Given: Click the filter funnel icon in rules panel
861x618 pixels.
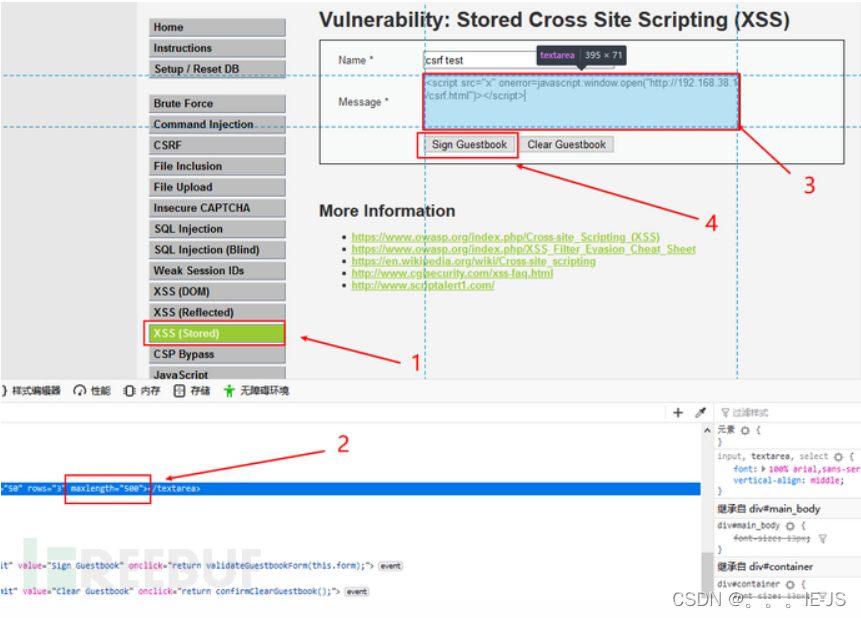Looking at the screenshot, I should (x=725, y=413).
